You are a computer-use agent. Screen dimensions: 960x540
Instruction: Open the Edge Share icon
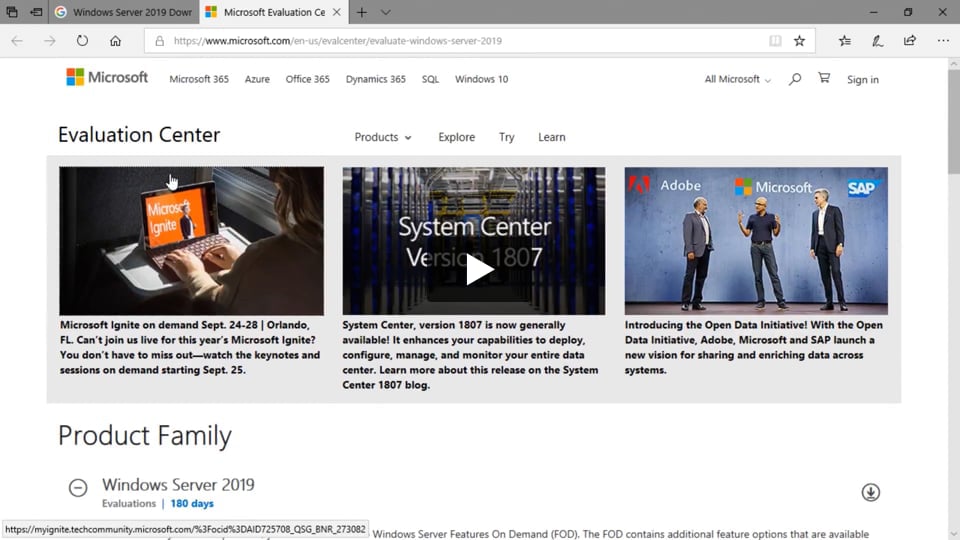tap(909, 41)
